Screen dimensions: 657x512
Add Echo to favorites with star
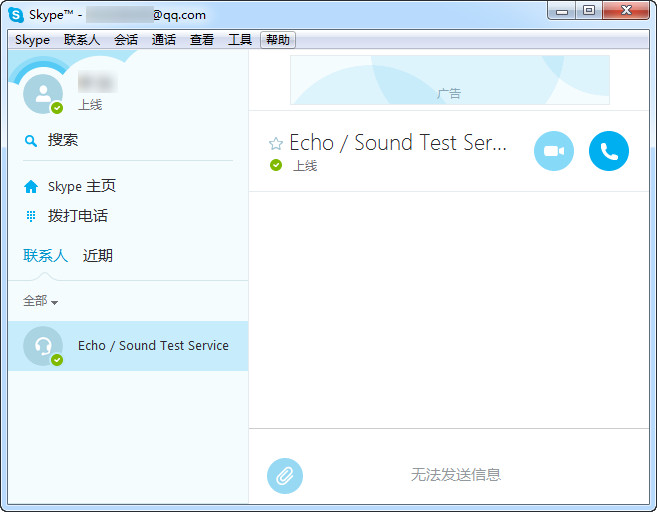[x=276, y=144]
